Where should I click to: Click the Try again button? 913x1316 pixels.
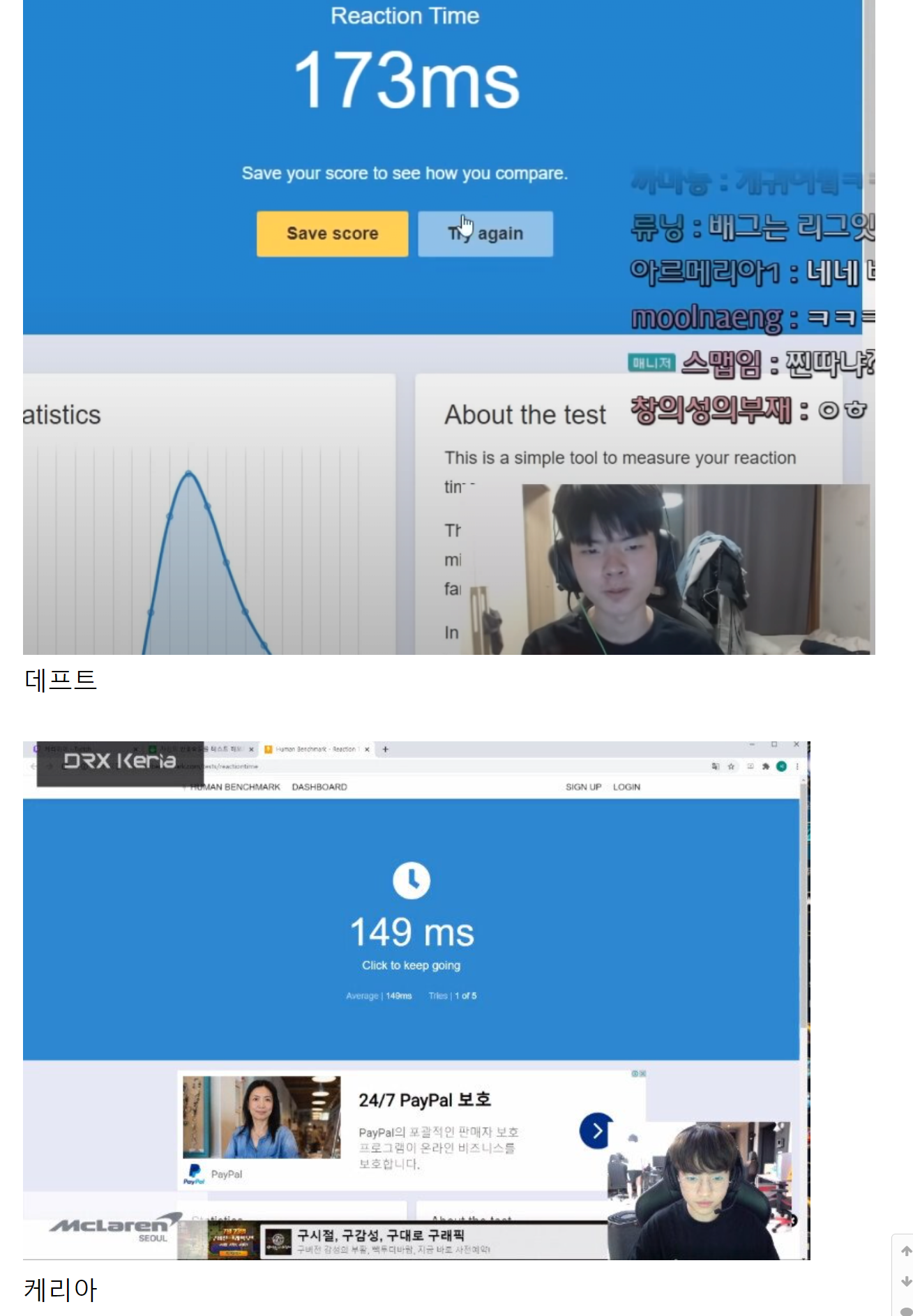point(485,234)
